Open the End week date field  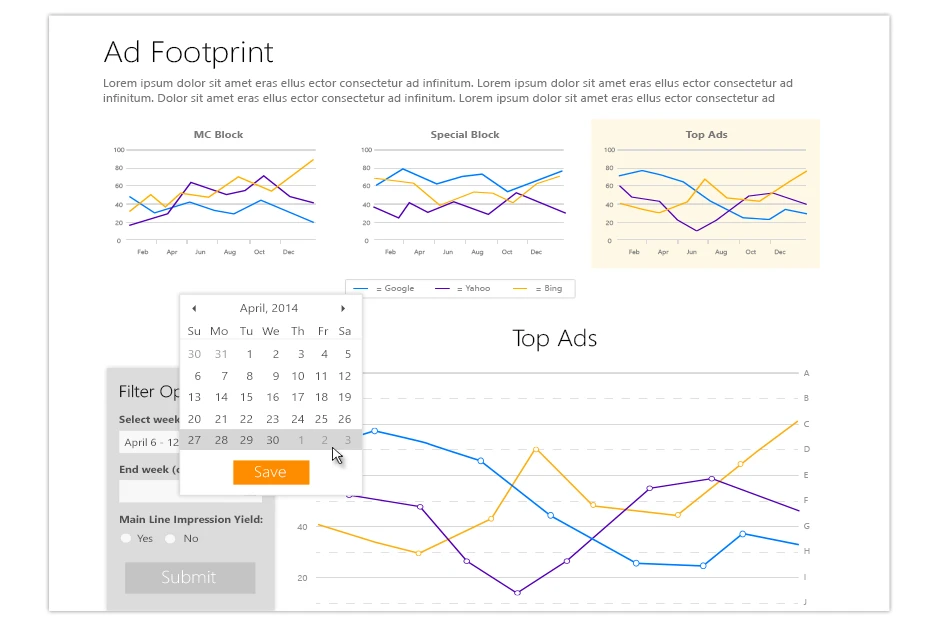click(x=148, y=491)
